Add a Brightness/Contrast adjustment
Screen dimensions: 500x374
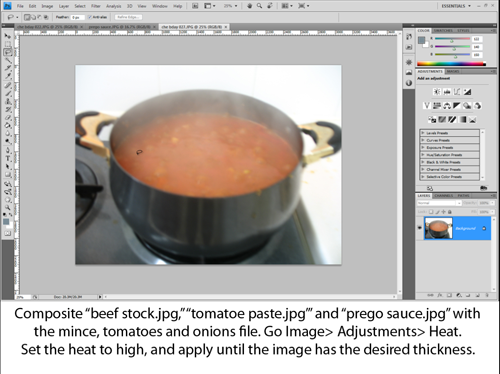coord(437,92)
